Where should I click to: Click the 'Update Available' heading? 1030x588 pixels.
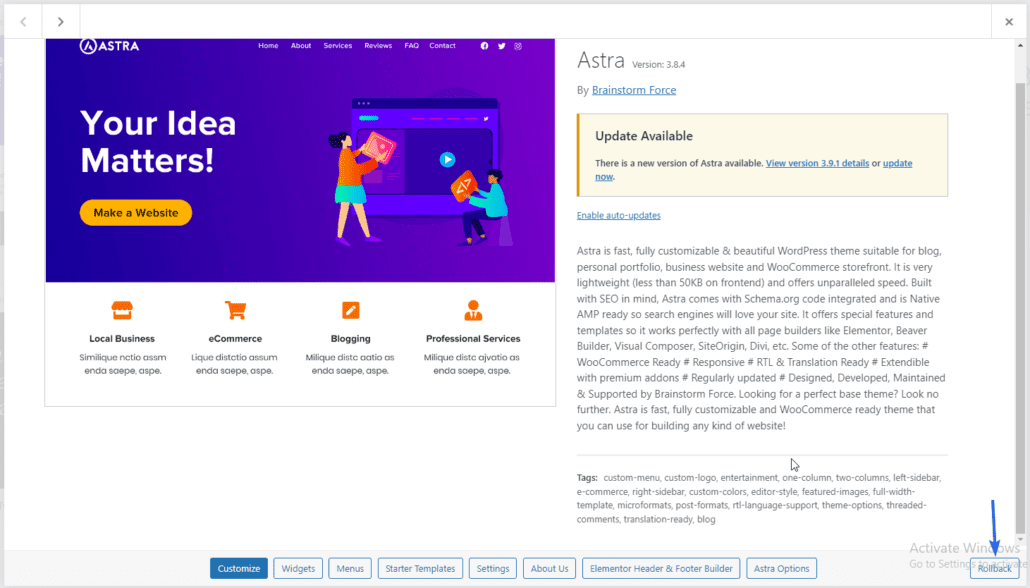(644, 136)
